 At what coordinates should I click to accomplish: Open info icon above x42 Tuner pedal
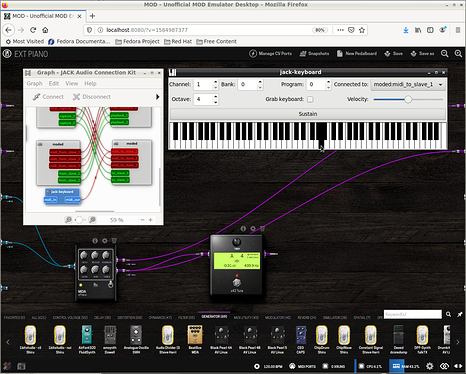coord(243,229)
